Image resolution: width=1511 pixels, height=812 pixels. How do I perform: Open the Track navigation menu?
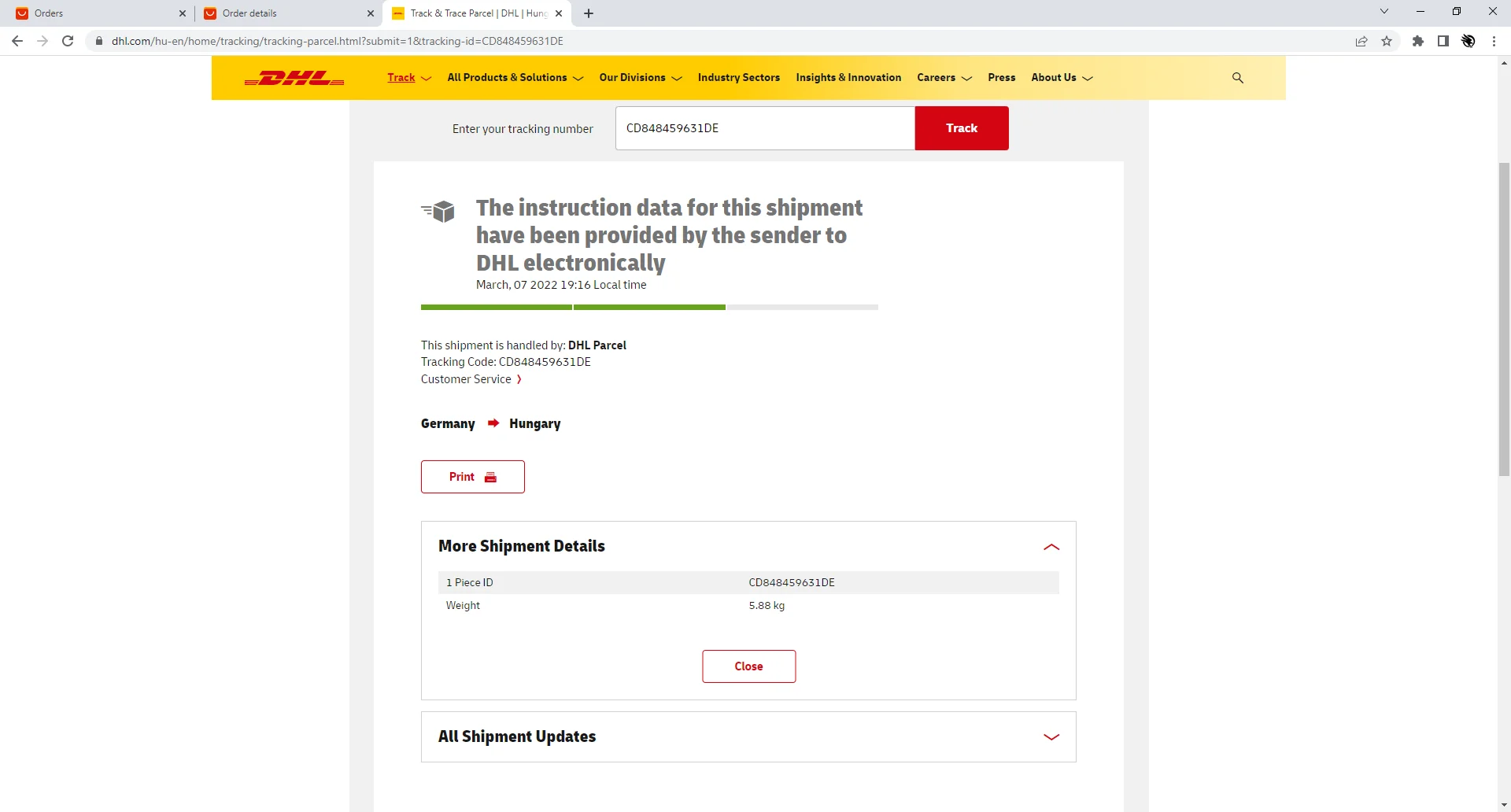coord(409,78)
